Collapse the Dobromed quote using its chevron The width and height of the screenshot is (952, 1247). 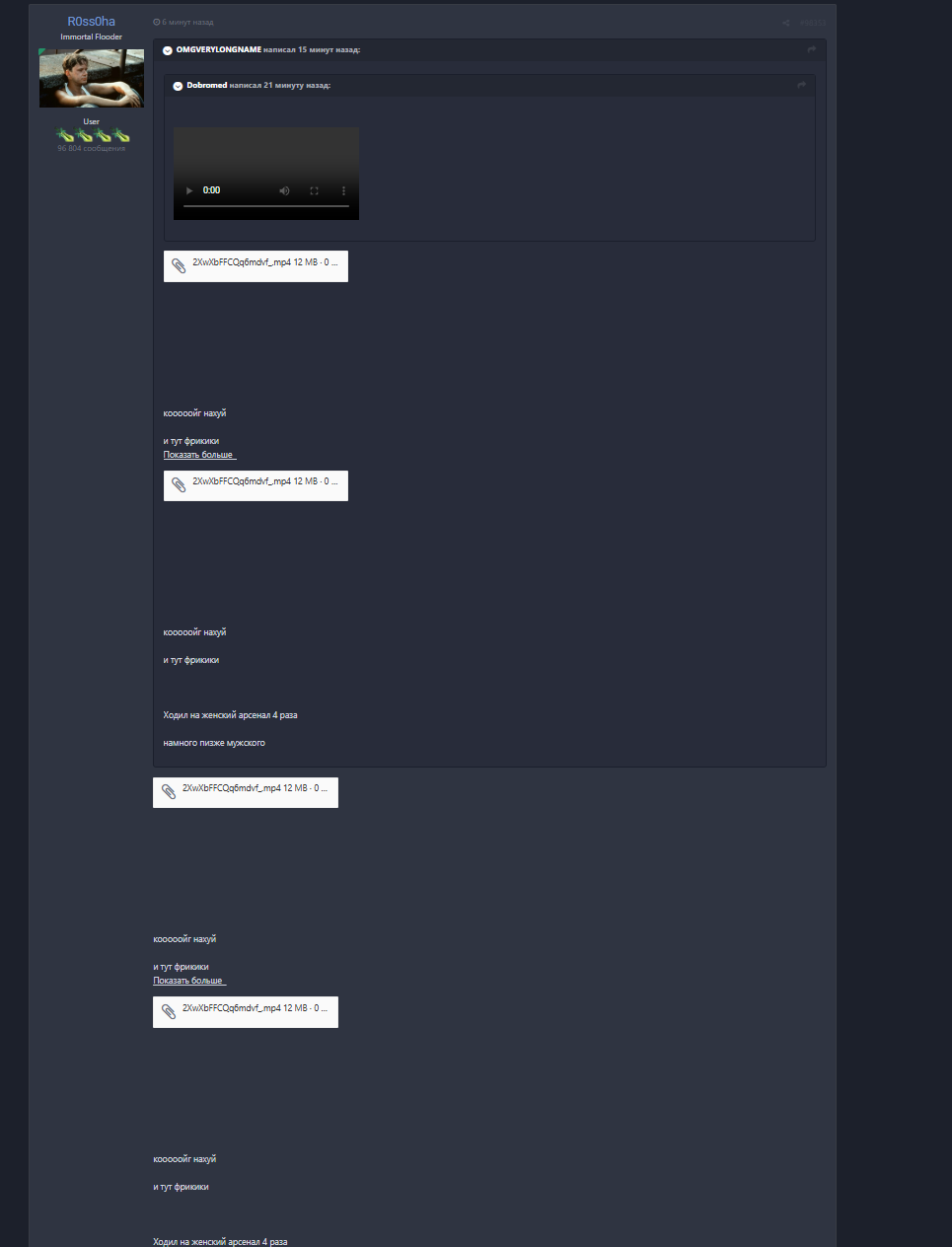click(x=178, y=86)
